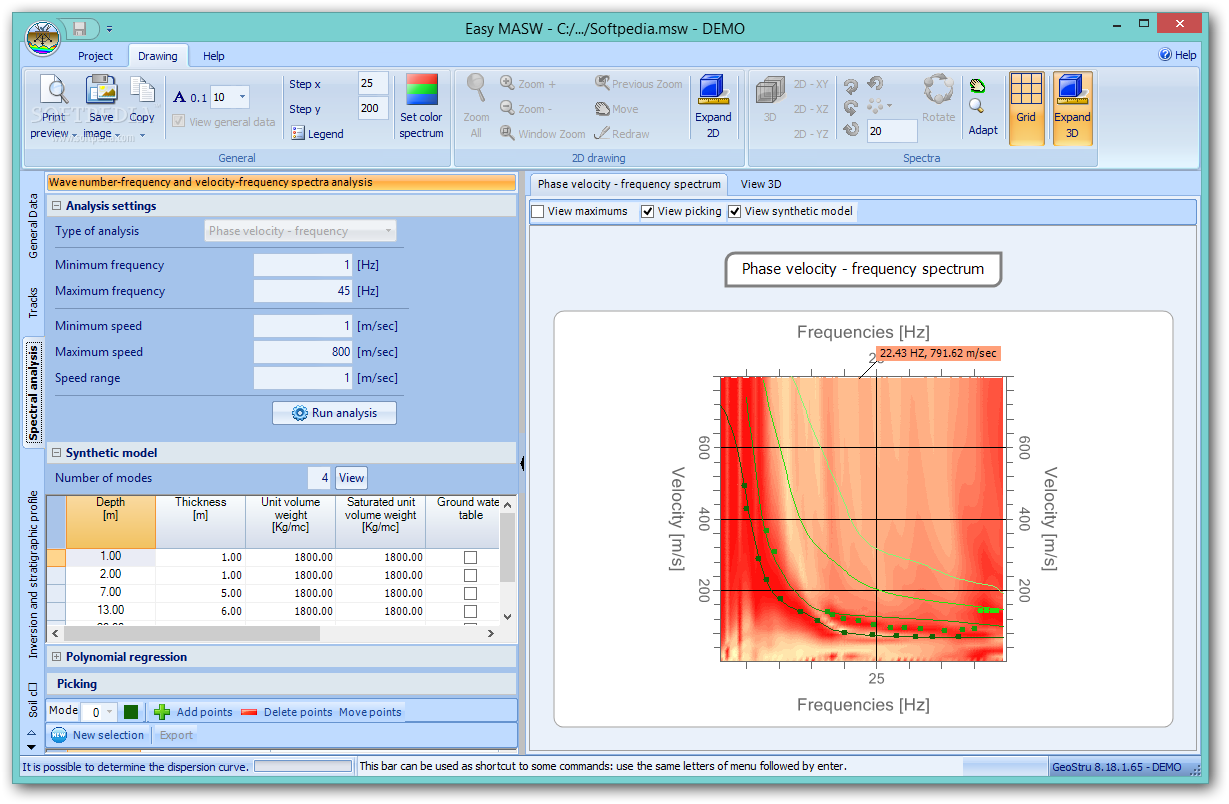Click the Step x input field
This screenshot has height=804, width=1229.
tap(373, 84)
